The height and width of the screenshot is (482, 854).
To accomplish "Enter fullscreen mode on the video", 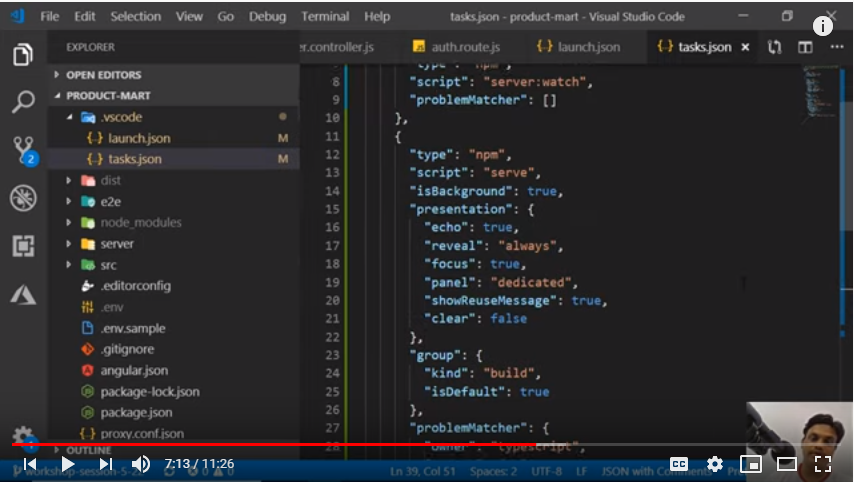I will tap(823, 464).
